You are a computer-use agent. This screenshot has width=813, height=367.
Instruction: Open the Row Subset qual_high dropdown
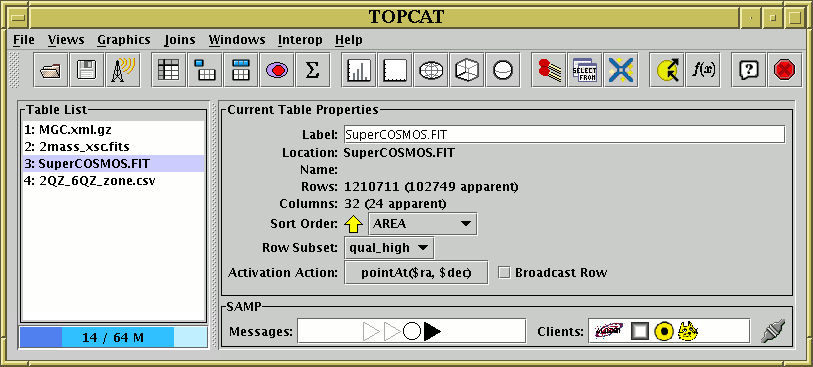[389, 248]
